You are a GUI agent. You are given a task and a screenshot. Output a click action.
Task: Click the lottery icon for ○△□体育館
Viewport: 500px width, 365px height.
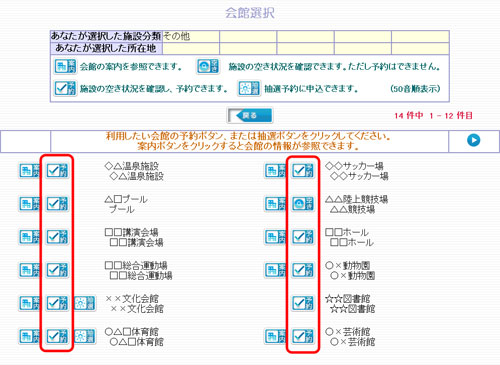pos(84,336)
